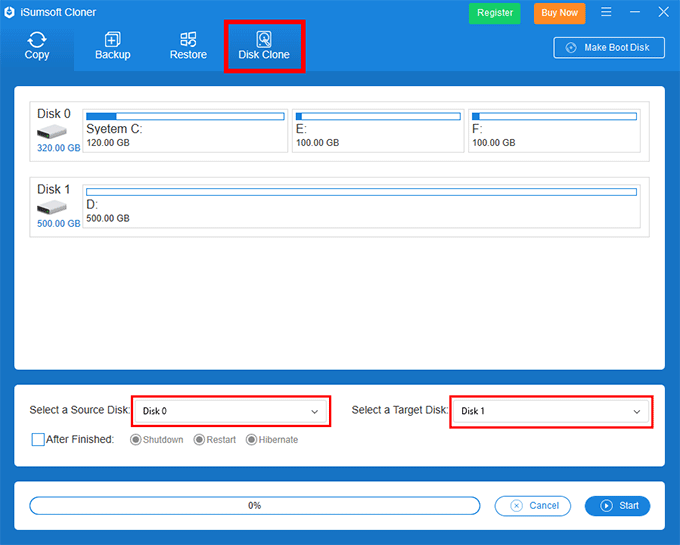Click the Disk Clone magnifier icon

[x=264, y=39]
